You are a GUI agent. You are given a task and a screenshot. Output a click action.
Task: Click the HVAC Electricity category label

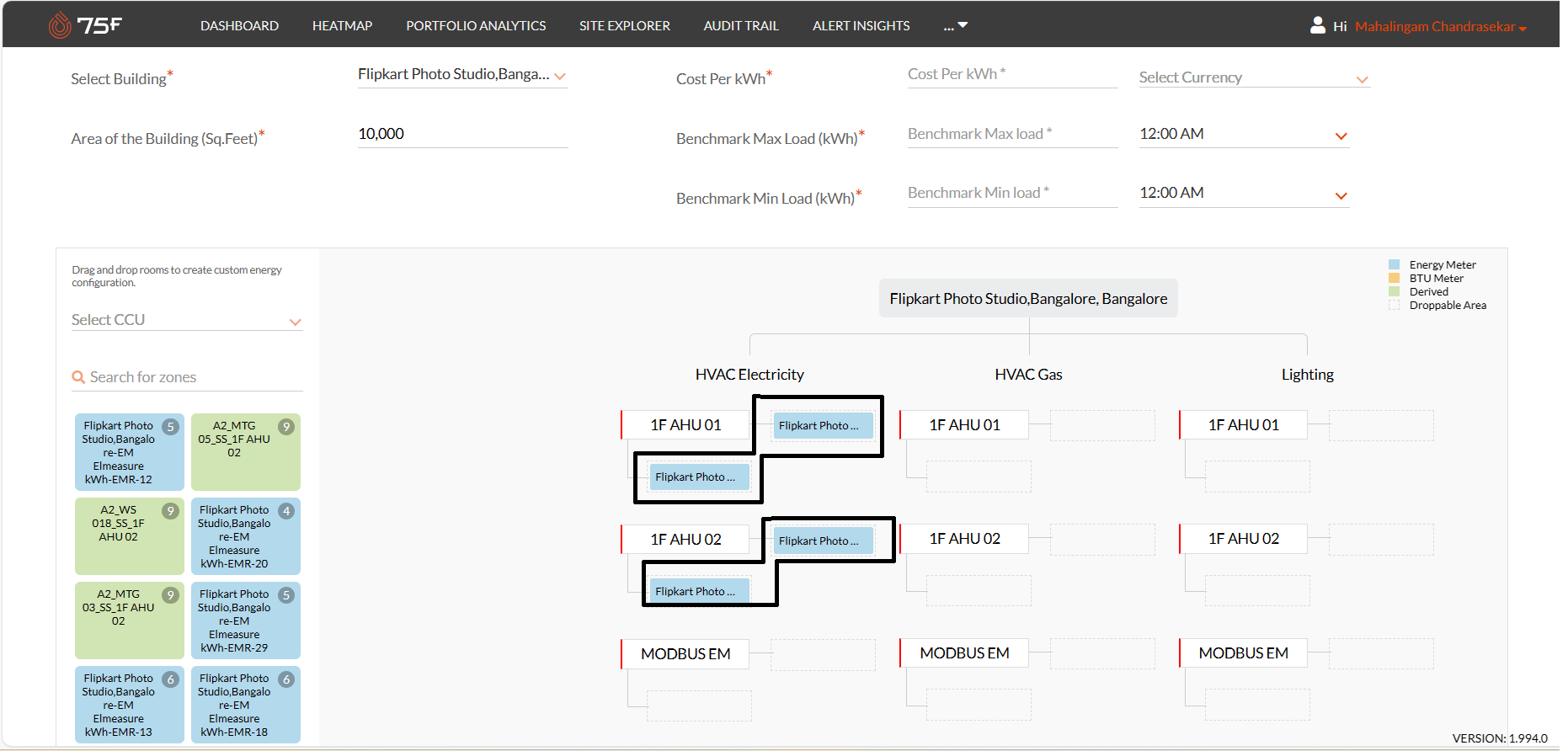(749, 375)
